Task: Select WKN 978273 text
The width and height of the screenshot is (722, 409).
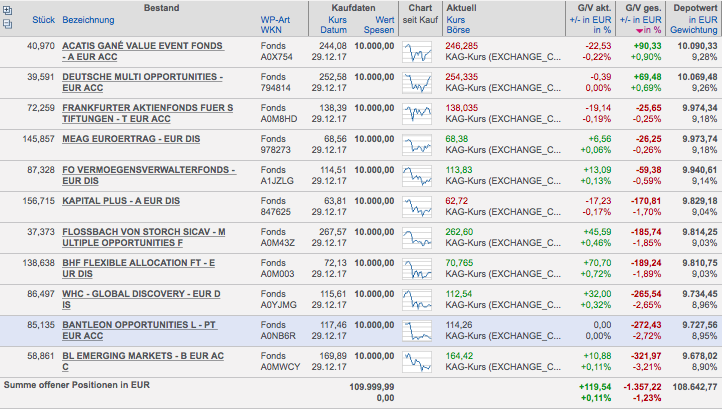Action: point(275,150)
